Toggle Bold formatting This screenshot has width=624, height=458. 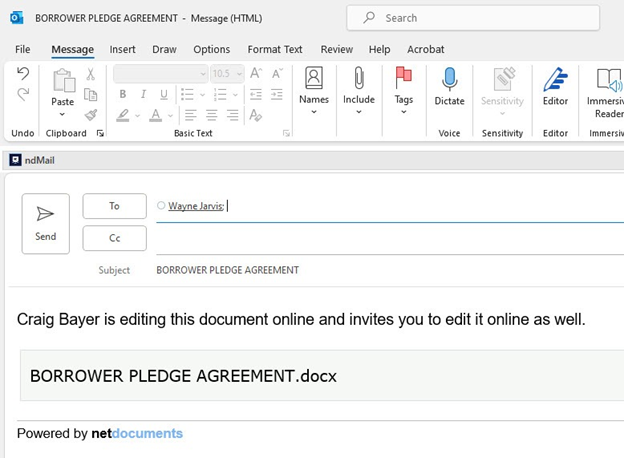click(123, 94)
